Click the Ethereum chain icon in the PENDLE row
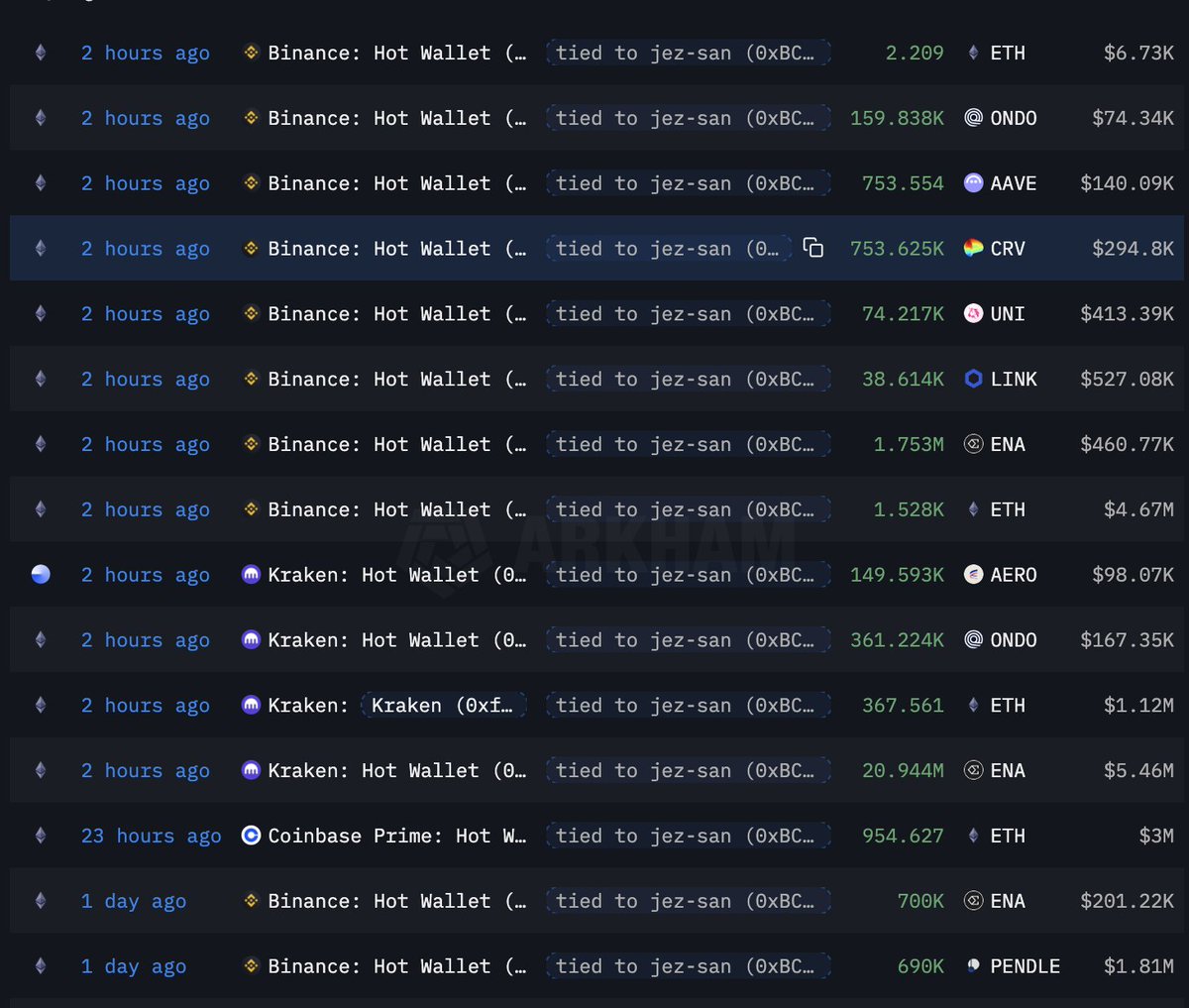Image resolution: width=1189 pixels, height=1008 pixels. (41, 966)
